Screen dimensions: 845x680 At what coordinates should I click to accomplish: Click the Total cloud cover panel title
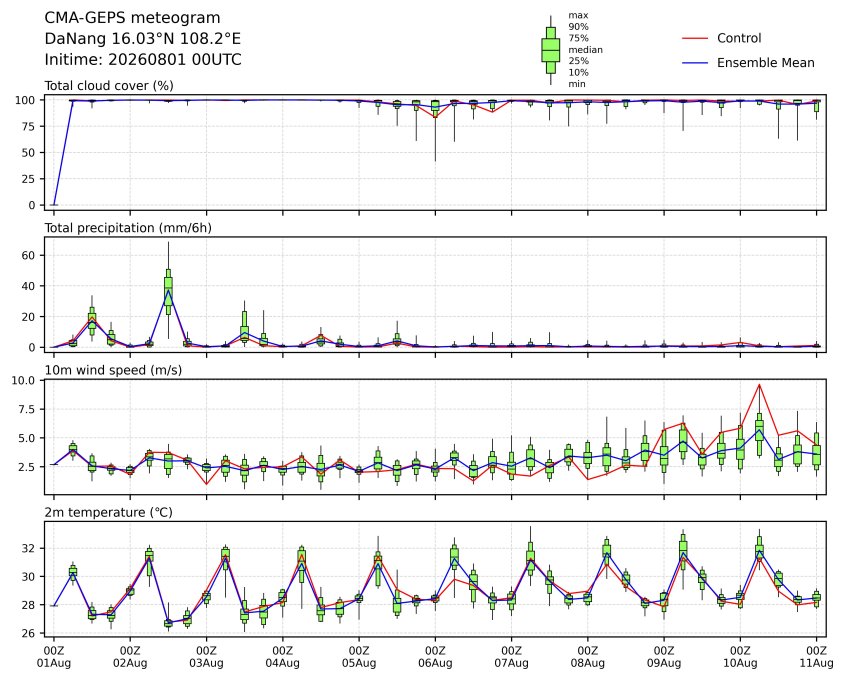[109, 86]
